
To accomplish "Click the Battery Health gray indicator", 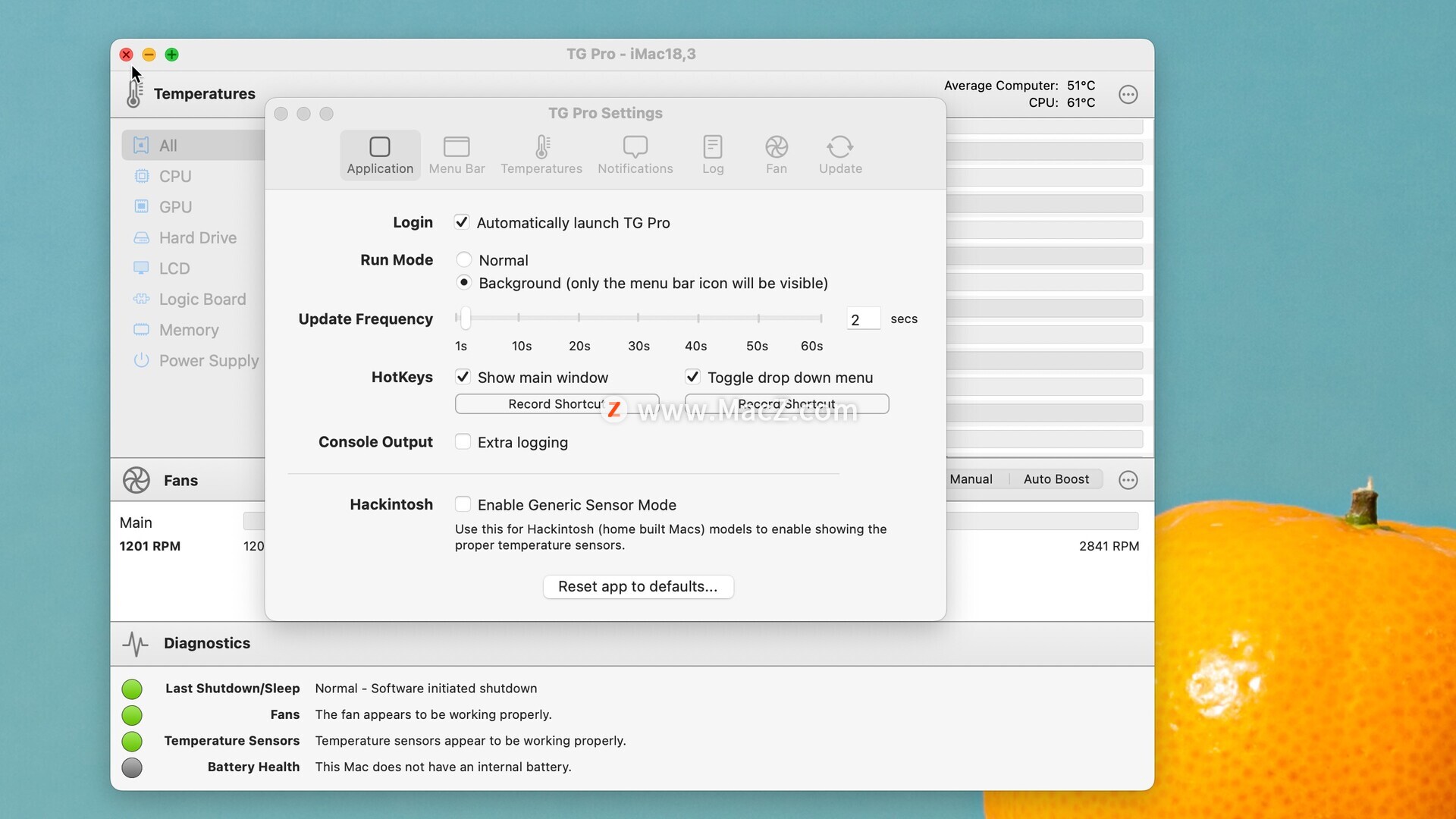I will 132,767.
